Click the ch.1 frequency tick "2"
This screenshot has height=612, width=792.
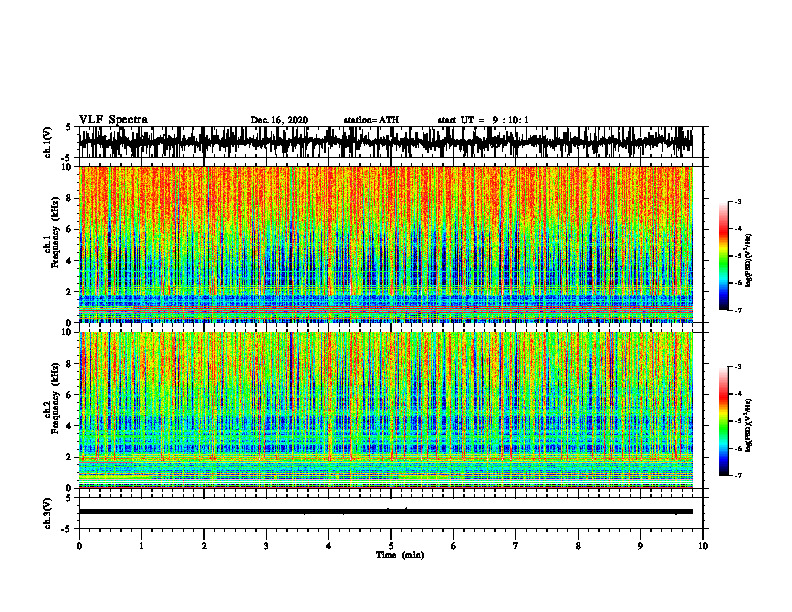[x=70, y=292]
